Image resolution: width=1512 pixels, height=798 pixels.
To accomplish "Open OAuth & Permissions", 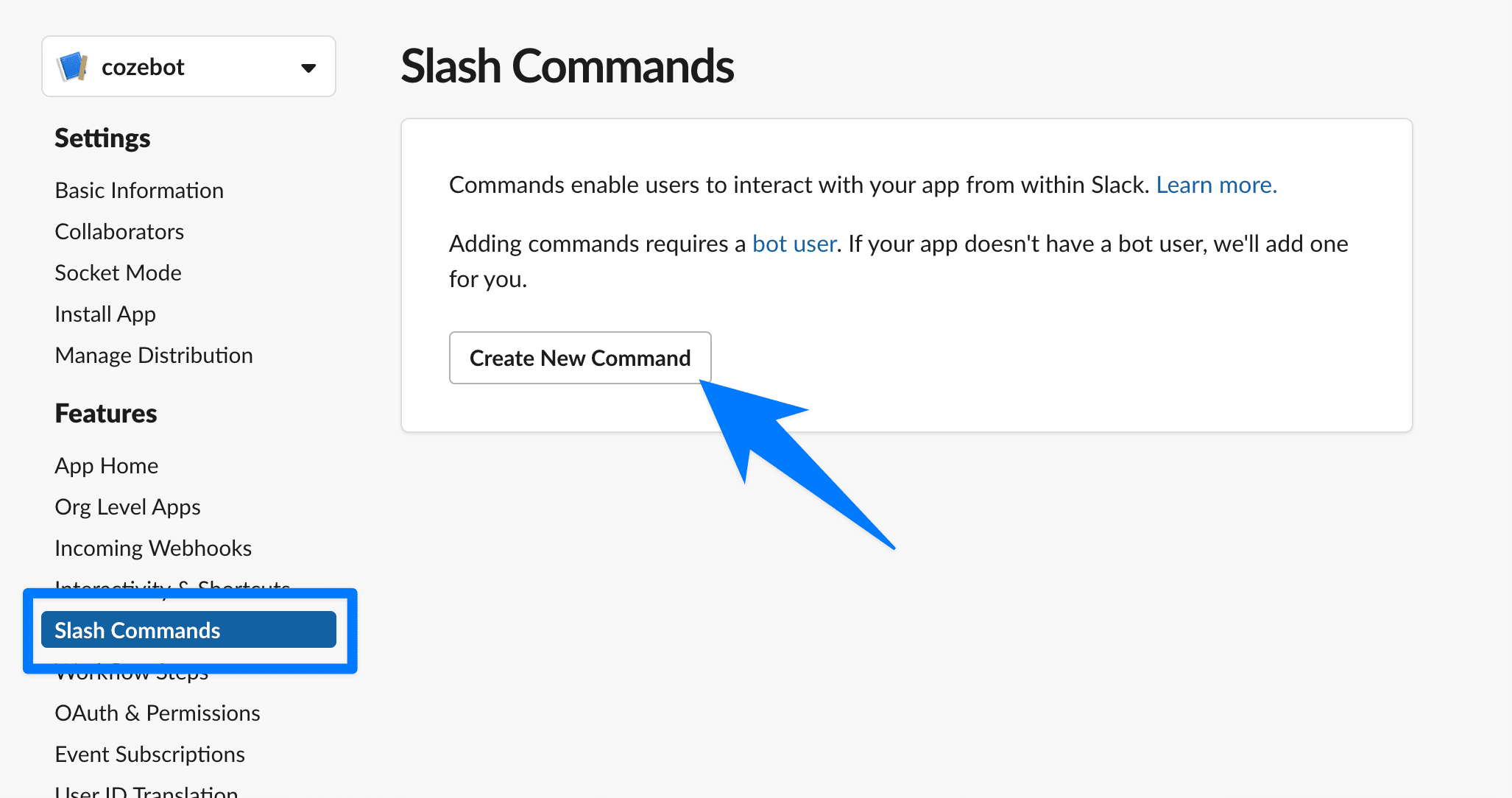I will point(158,713).
